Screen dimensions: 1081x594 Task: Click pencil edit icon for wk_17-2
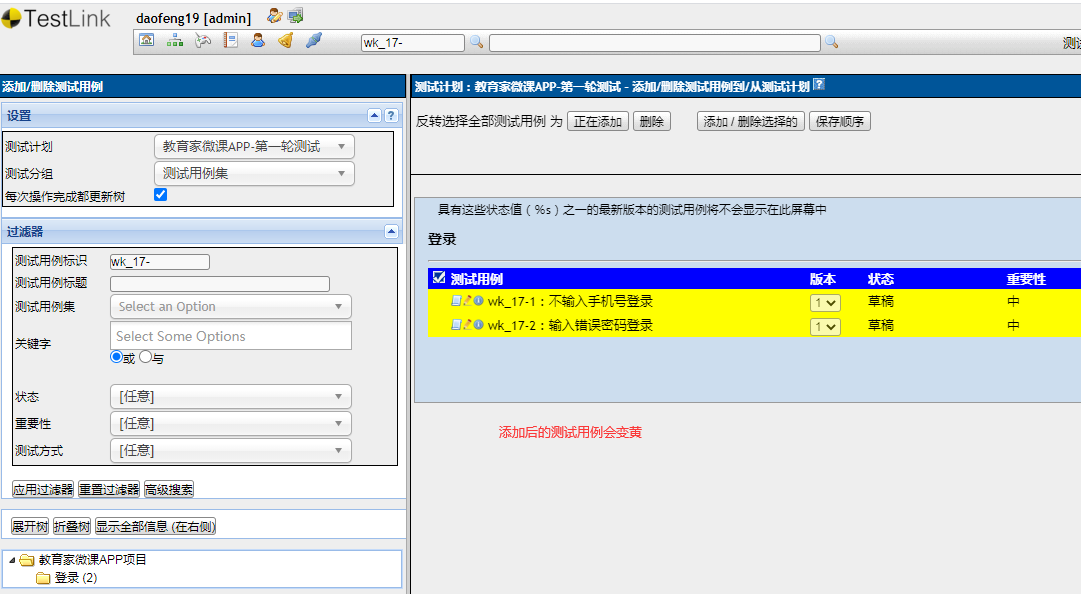[x=467, y=325]
